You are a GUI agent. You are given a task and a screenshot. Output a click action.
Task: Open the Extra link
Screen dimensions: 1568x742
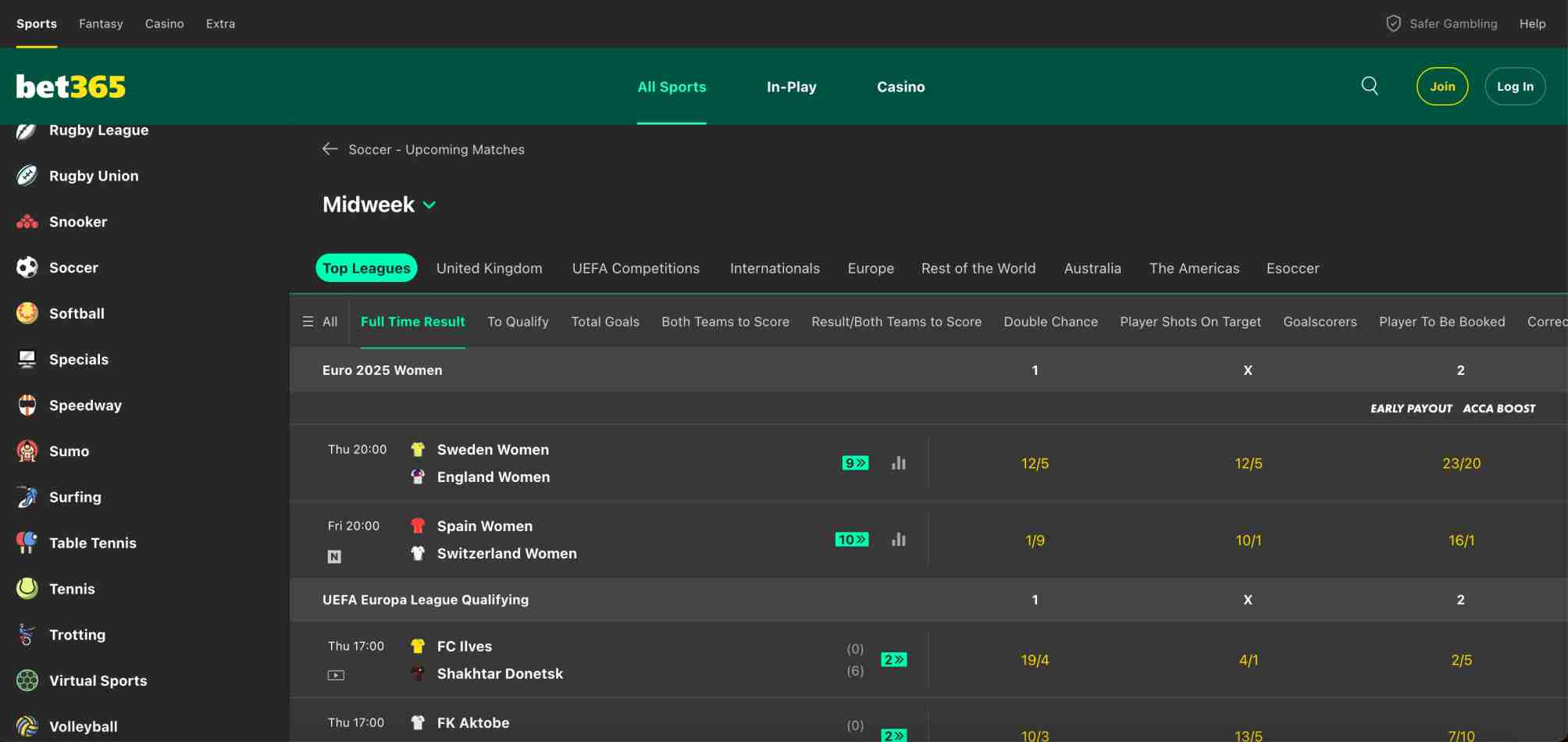point(220,23)
